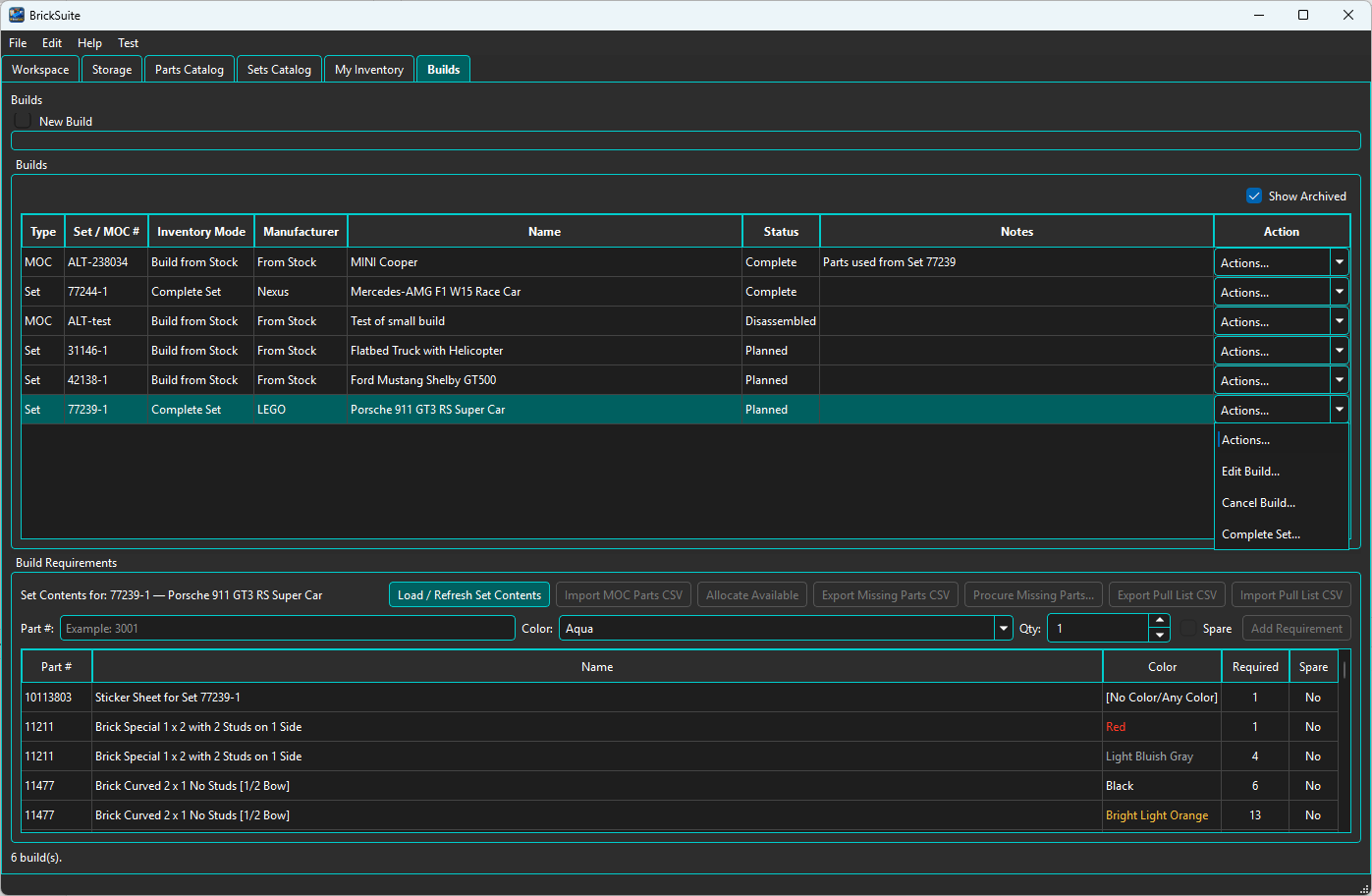
Task: Click Export Missing Parts CSV button
Action: (886, 595)
